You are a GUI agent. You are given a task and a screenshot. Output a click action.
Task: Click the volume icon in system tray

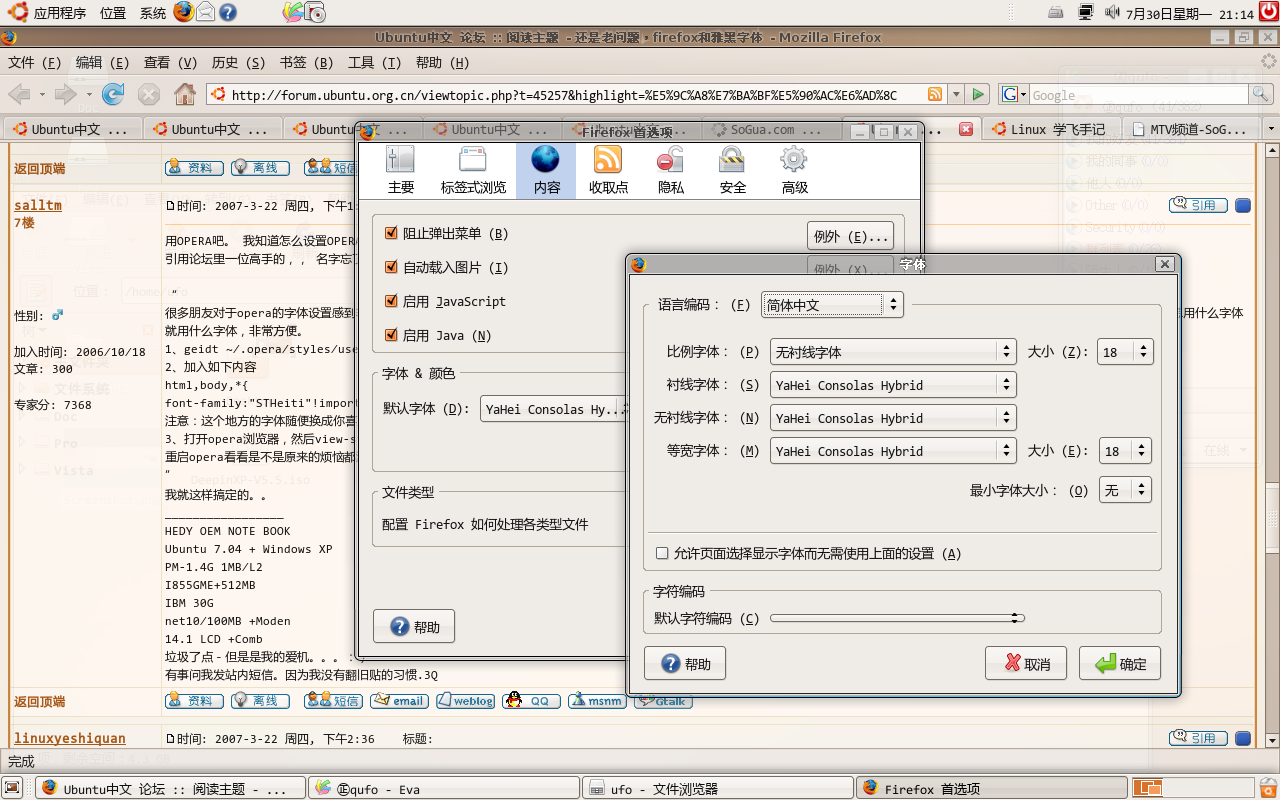tap(1113, 12)
